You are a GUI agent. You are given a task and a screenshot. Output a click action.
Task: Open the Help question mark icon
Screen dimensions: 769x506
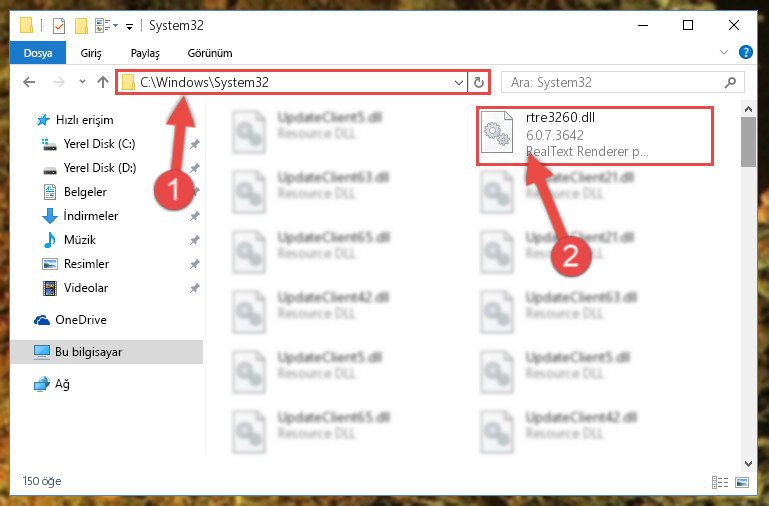(745, 52)
